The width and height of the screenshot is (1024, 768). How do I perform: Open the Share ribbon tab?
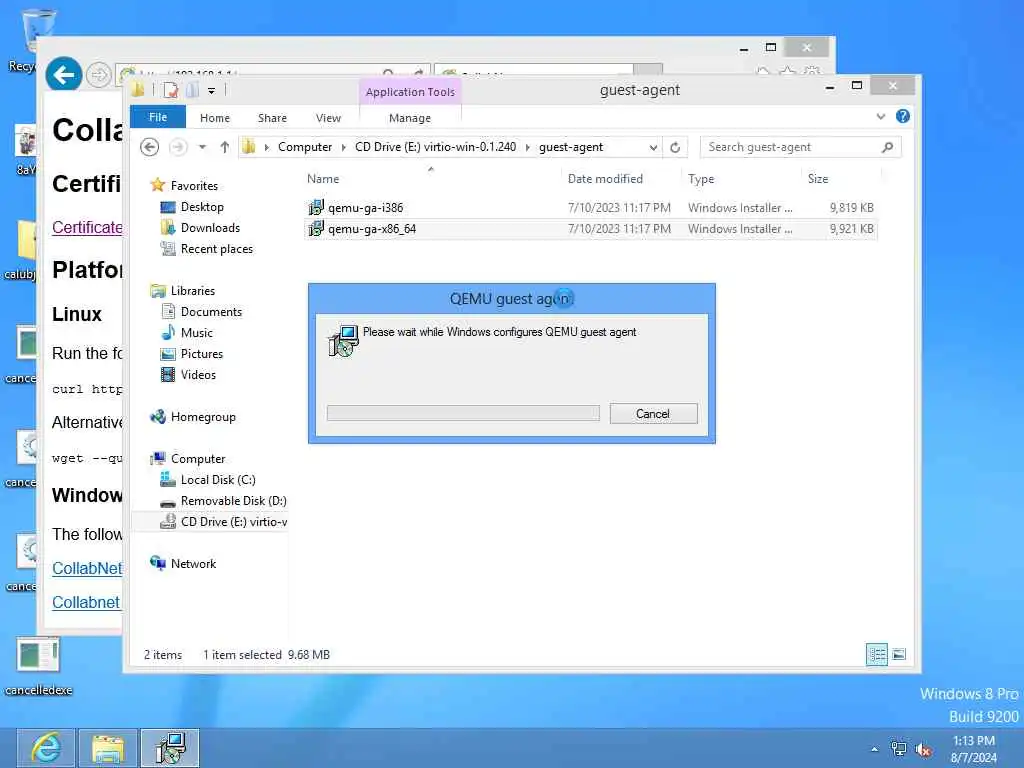coord(272,118)
